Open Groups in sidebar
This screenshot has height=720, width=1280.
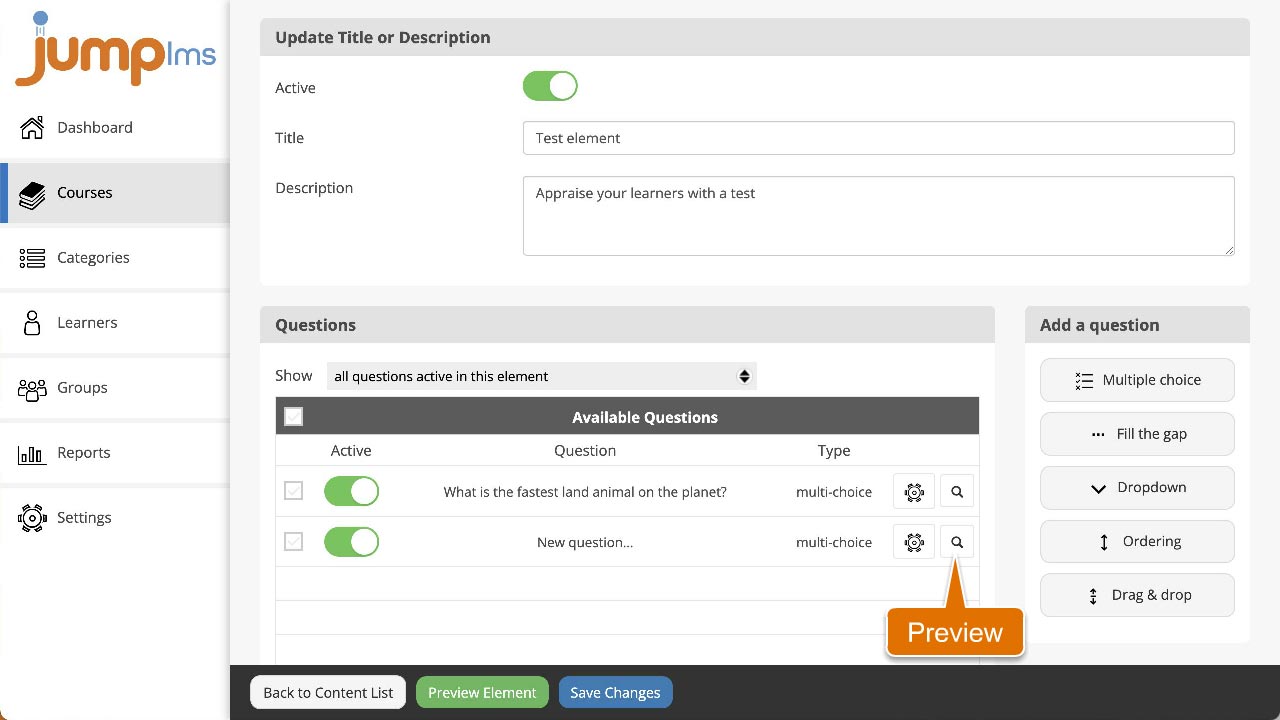click(115, 387)
